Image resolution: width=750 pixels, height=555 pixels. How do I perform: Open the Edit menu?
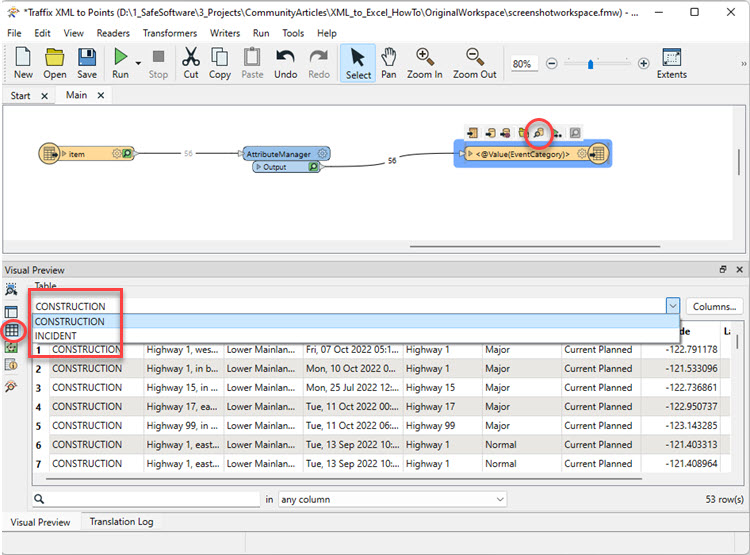42,33
